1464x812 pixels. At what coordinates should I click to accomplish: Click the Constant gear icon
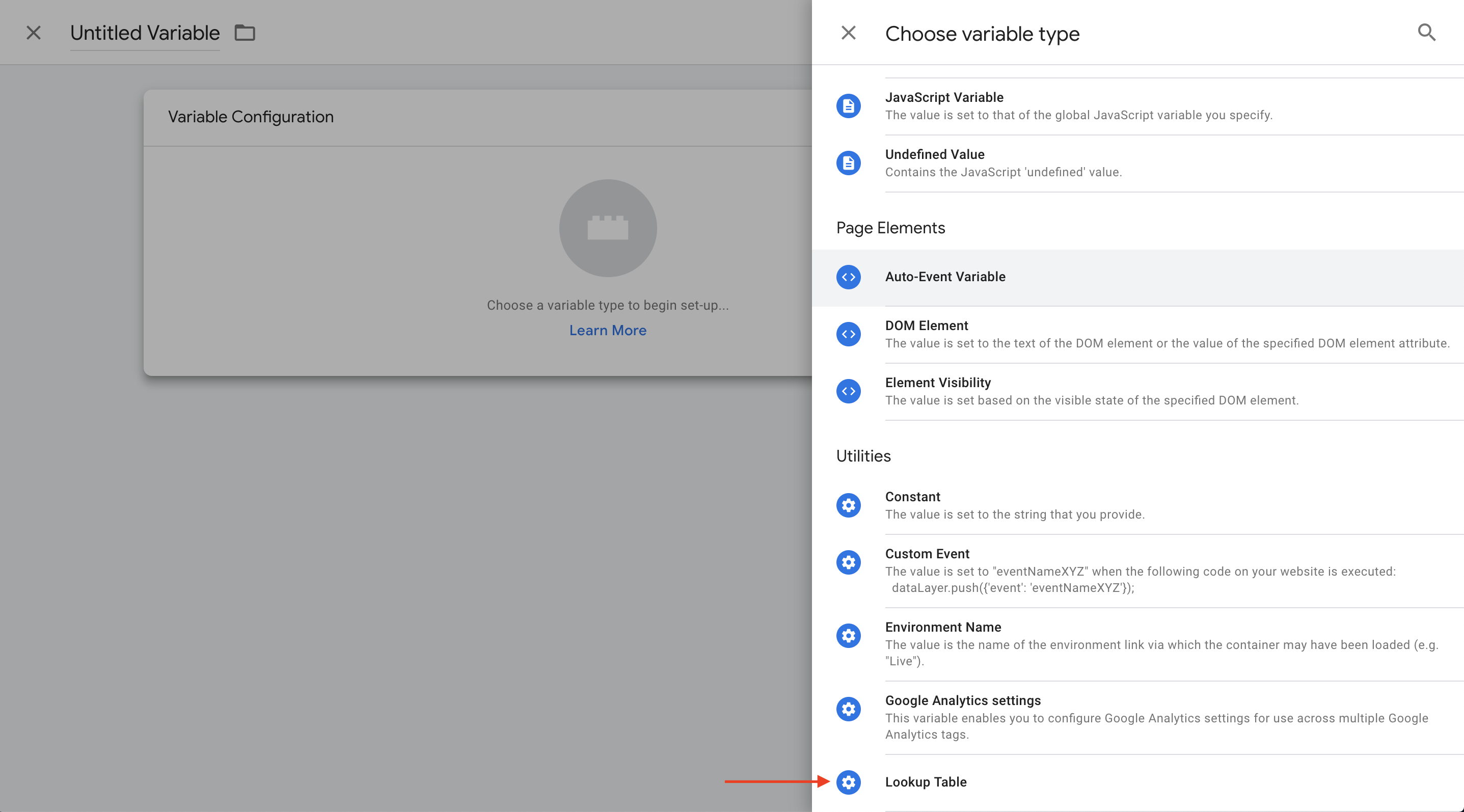click(848, 505)
